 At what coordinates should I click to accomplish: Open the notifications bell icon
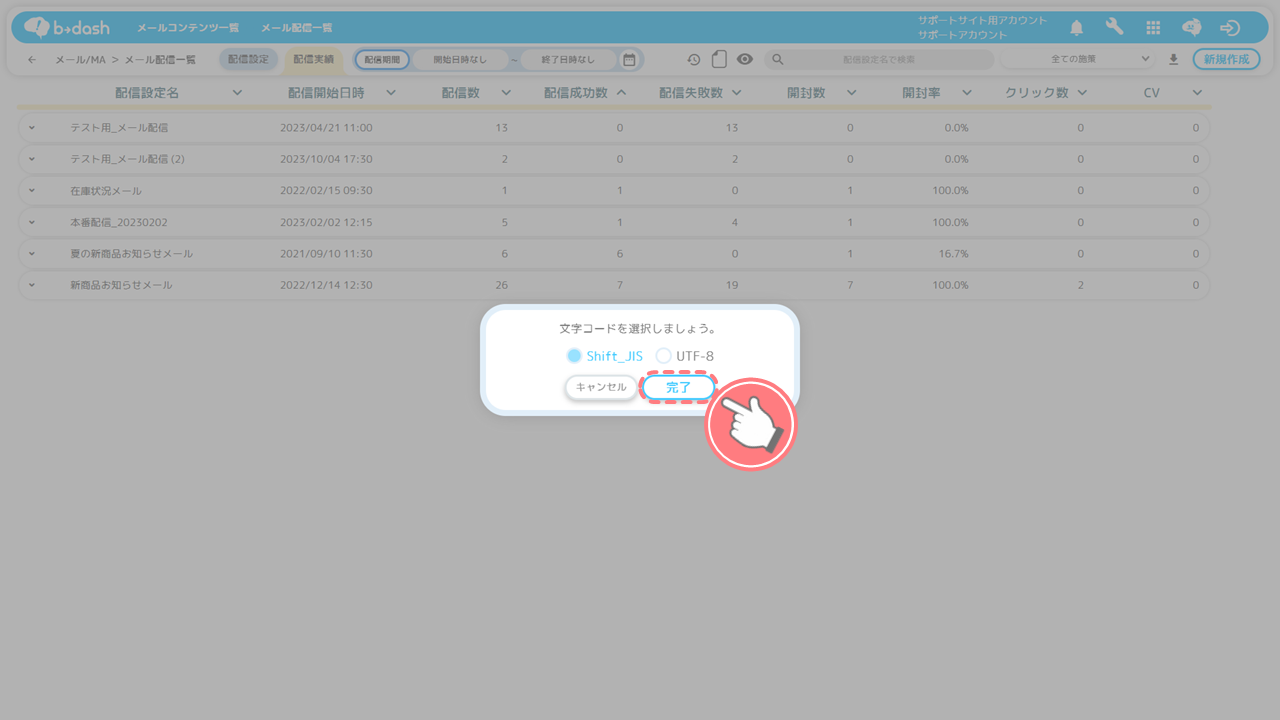tap(1077, 28)
